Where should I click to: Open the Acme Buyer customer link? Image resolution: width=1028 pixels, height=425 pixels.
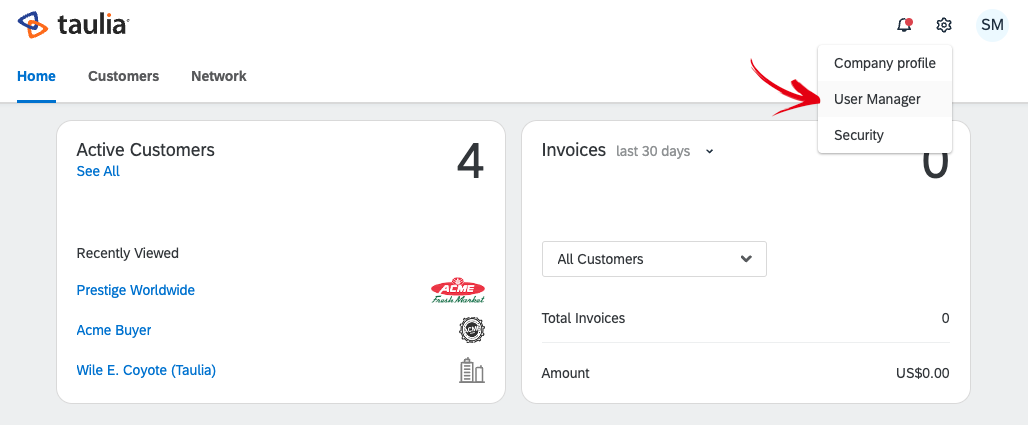click(x=114, y=330)
